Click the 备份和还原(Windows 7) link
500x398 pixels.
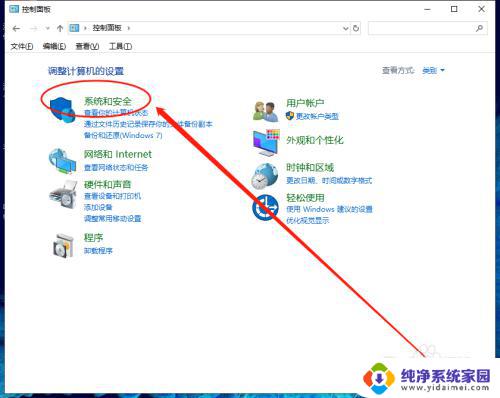click(x=123, y=135)
